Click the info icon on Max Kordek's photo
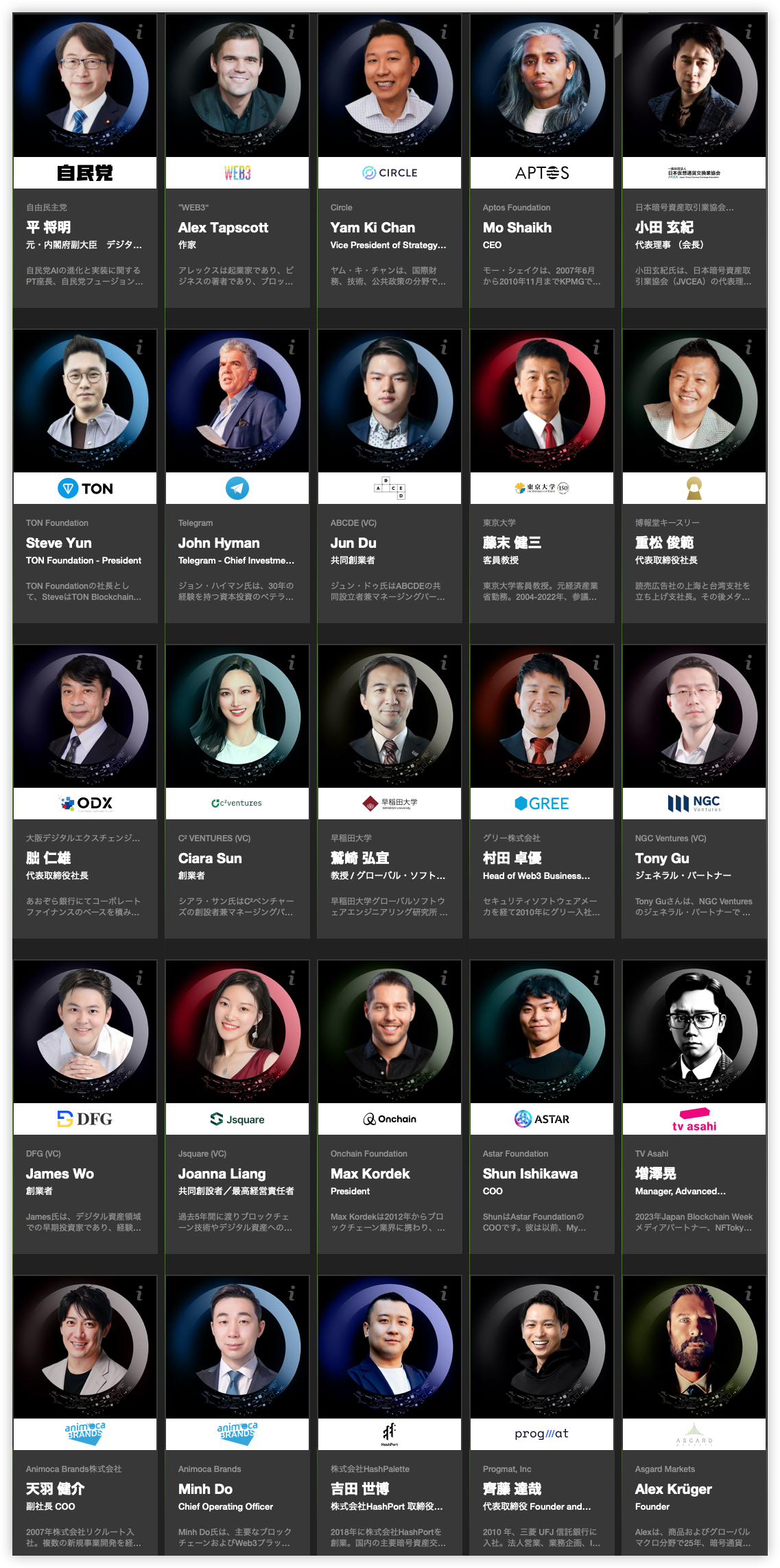 pyautogui.click(x=445, y=978)
